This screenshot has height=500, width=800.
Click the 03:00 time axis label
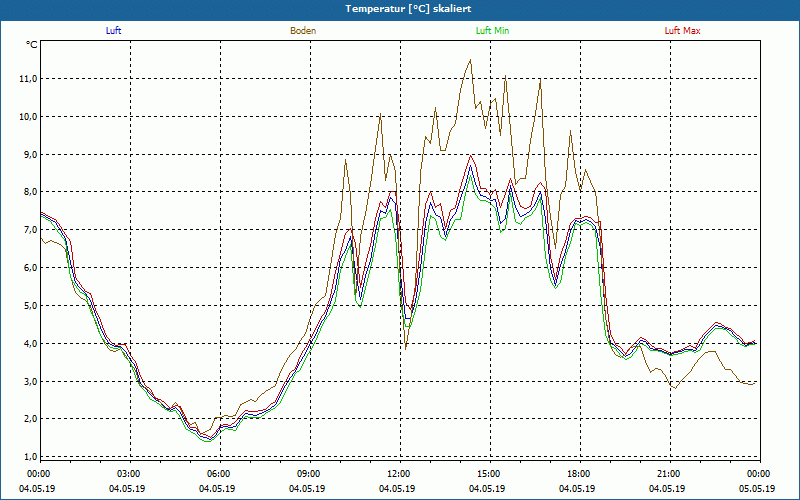(130, 474)
